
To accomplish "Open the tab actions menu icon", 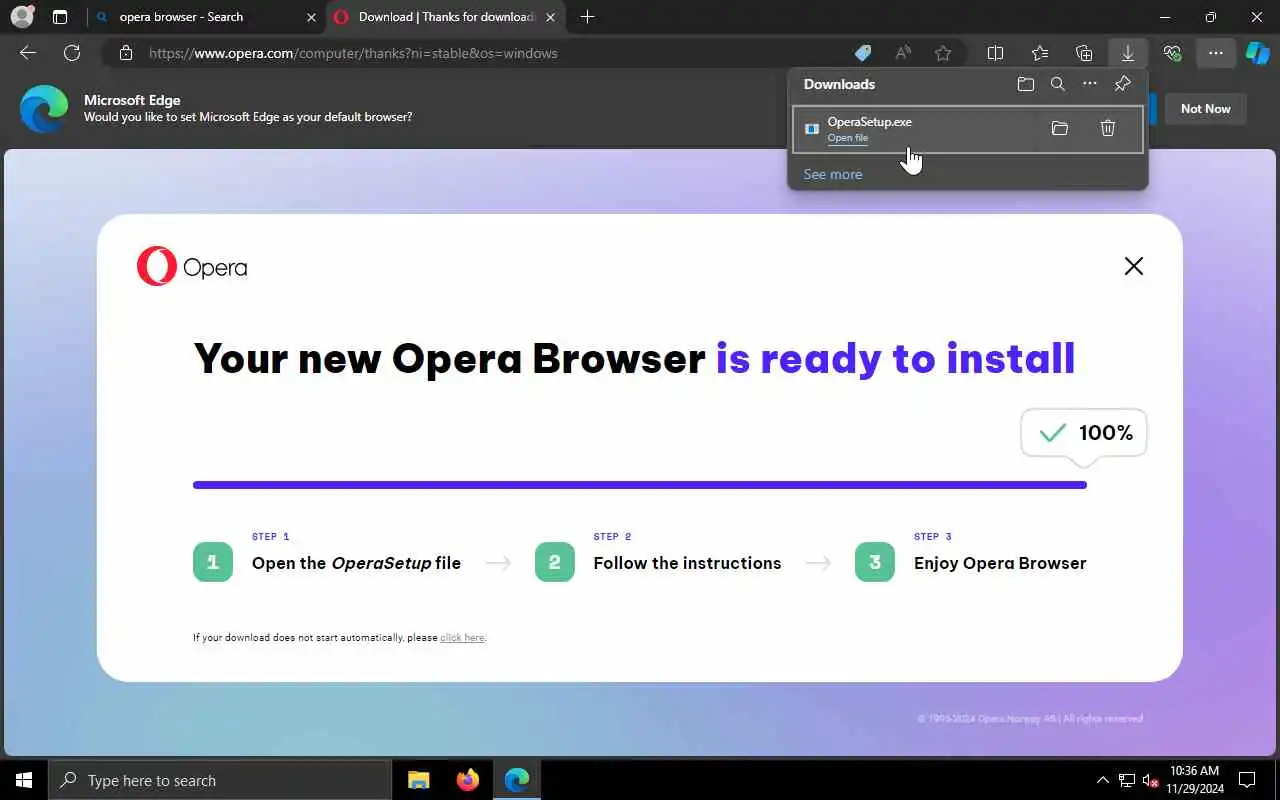I will (x=60, y=17).
